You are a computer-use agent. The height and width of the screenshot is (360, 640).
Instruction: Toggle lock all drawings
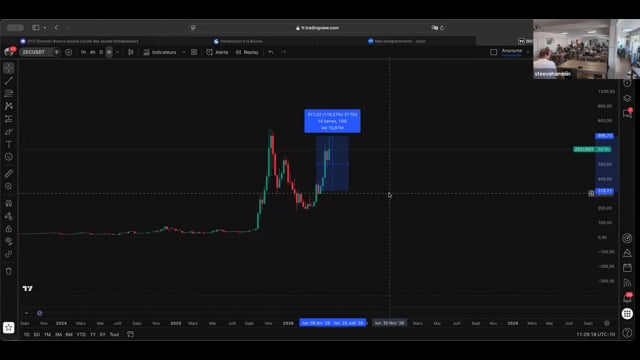pyautogui.click(x=9, y=229)
